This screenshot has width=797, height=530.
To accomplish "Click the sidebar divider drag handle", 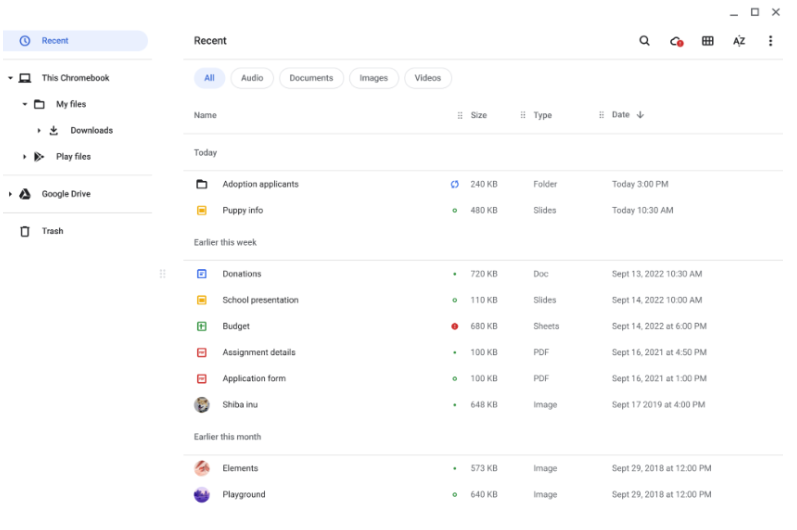I will pos(163,274).
